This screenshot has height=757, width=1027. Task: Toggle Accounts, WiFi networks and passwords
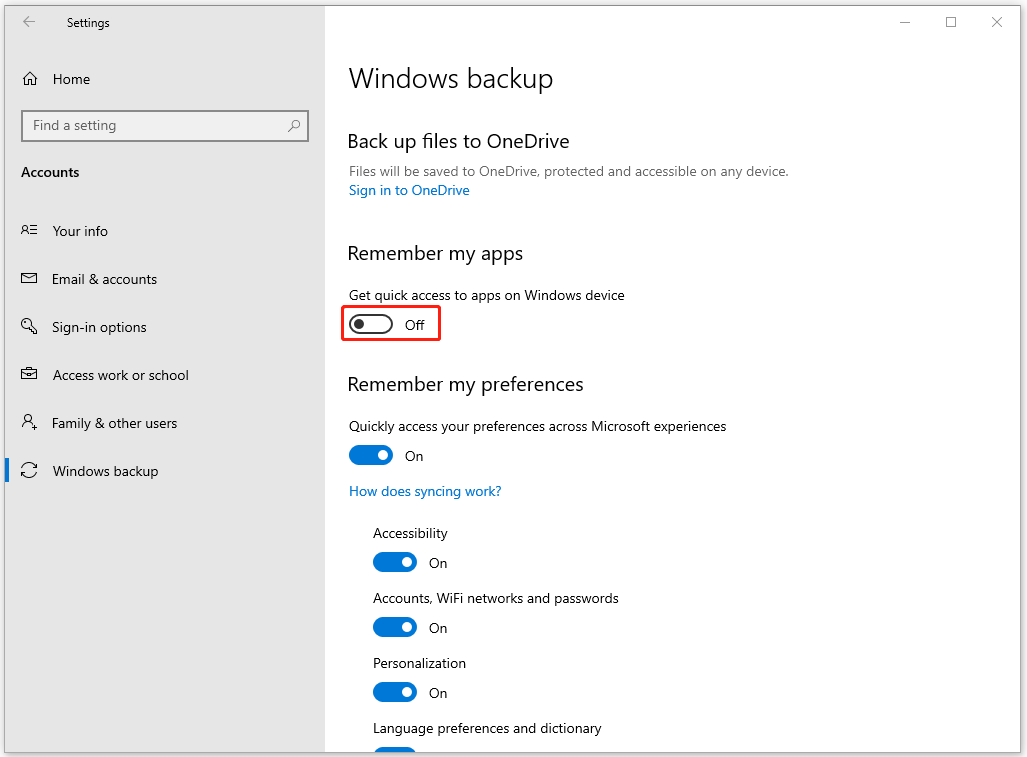coord(395,627)
